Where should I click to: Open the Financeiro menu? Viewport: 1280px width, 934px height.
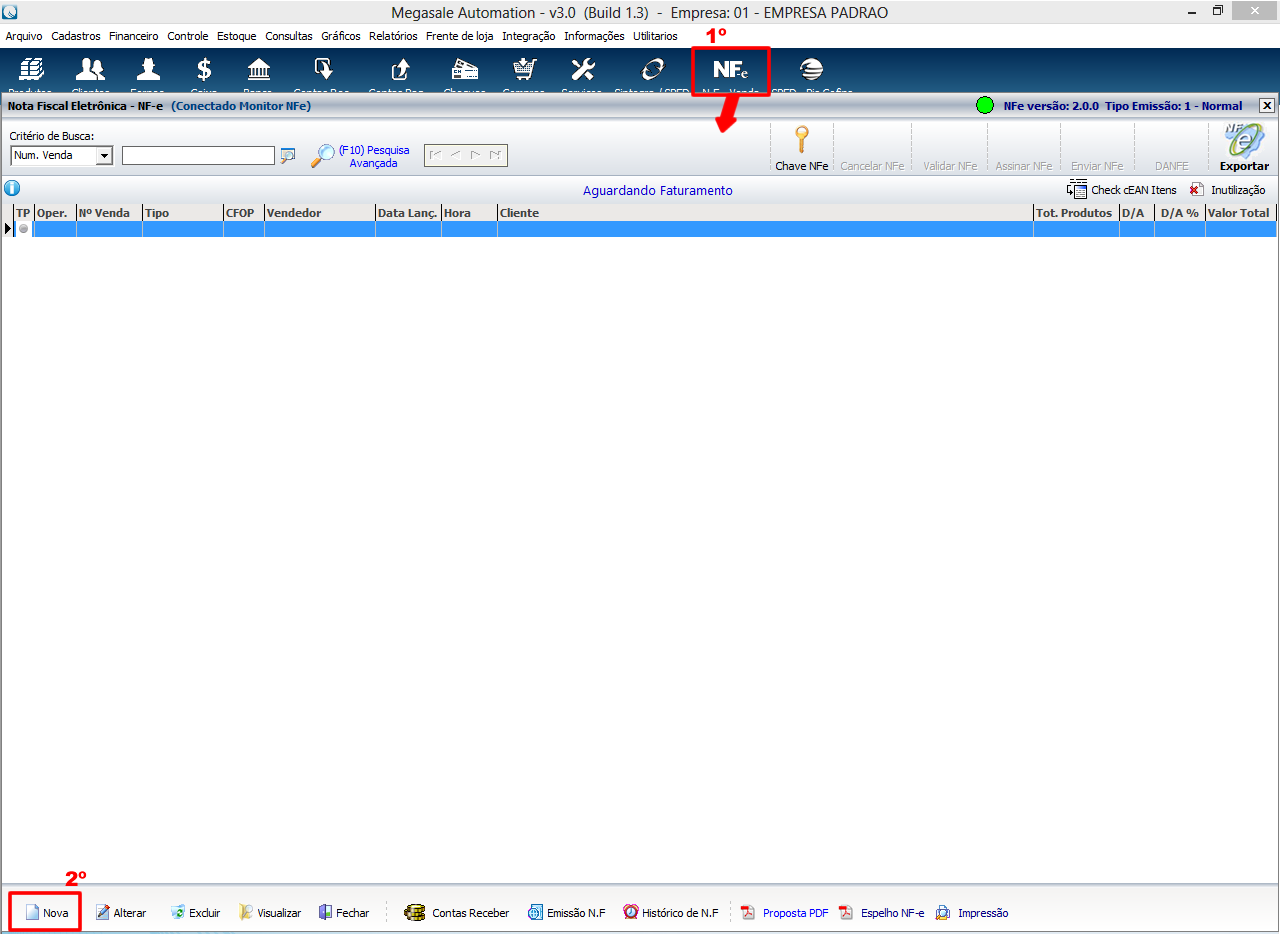pos(134,36)
